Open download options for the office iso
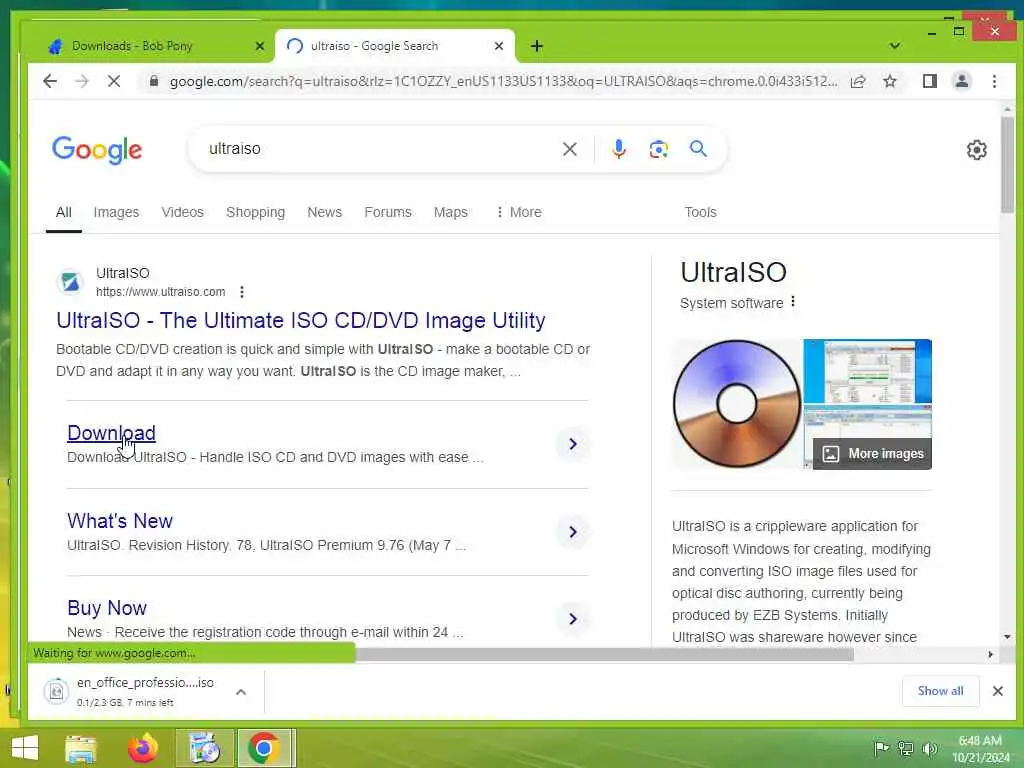The image size is (1024, 768). tap(241, 692)
